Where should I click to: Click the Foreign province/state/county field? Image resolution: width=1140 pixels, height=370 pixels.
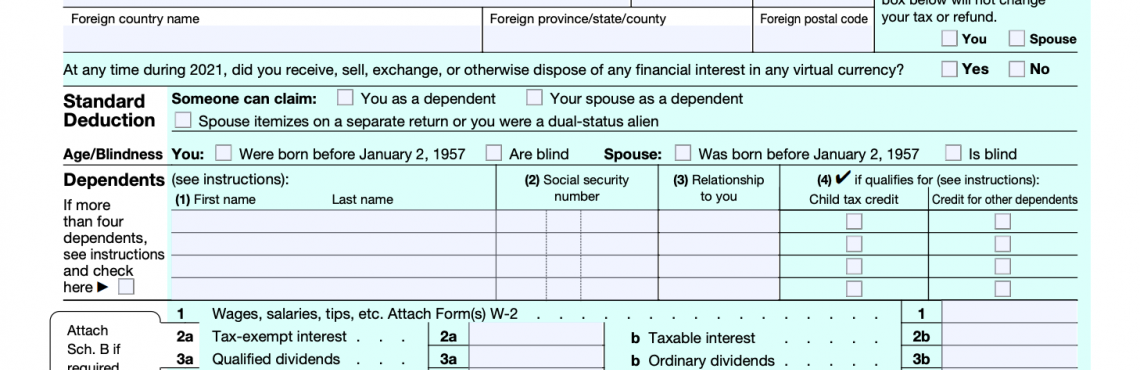pos(617,39)
